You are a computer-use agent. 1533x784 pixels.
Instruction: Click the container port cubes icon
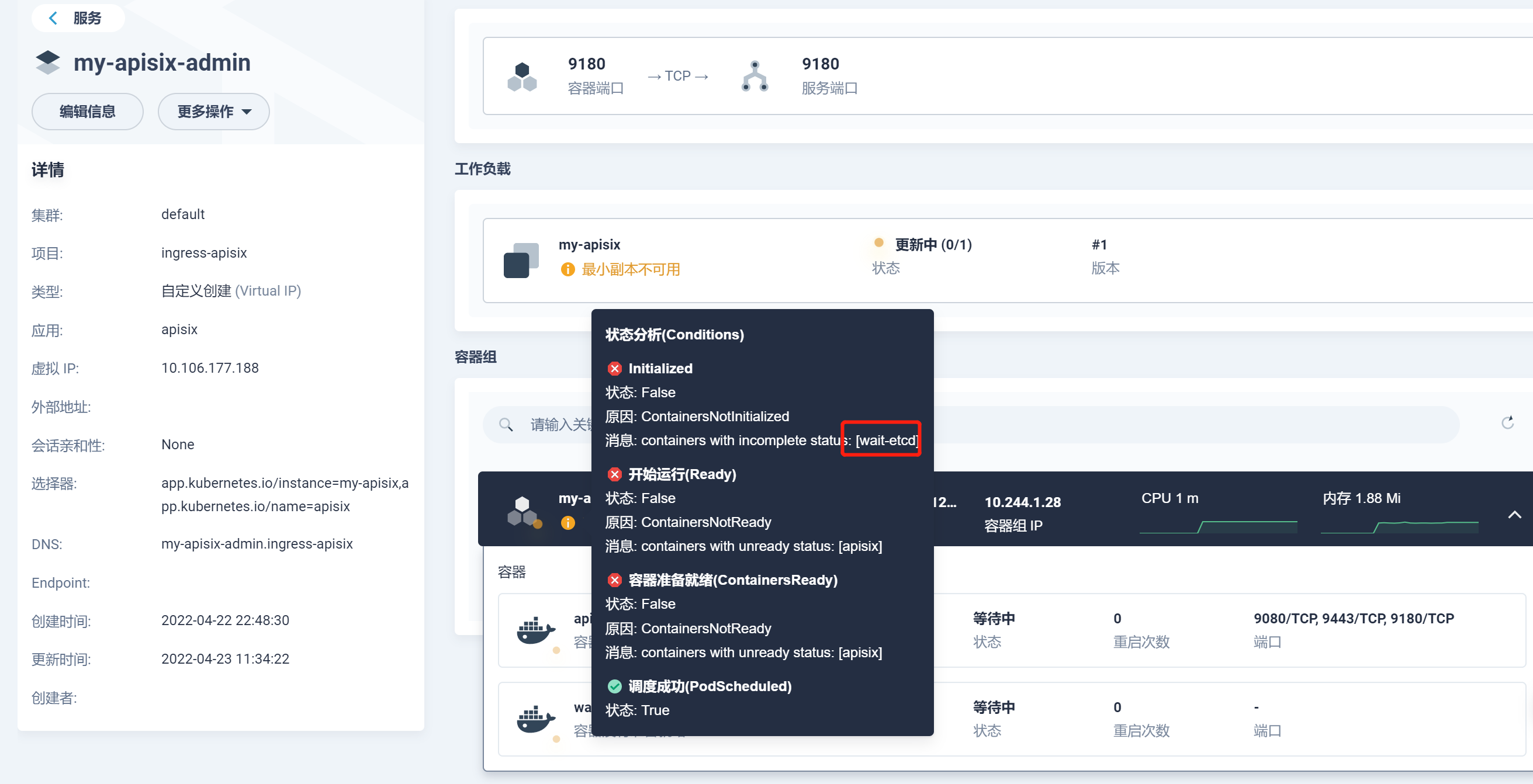click(x=522, y=77)
